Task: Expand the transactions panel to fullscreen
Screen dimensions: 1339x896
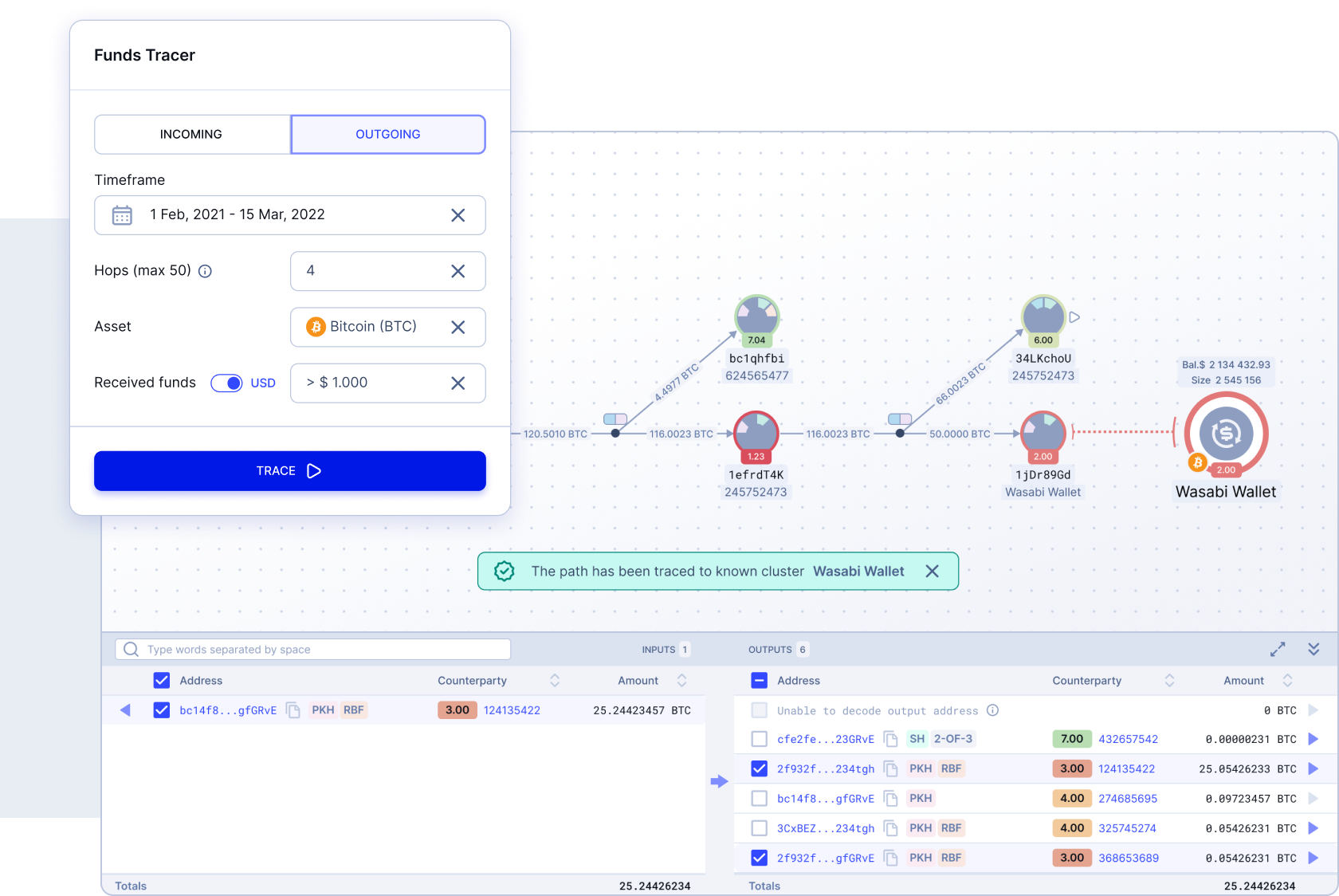Action: [x=1278, y=650]
